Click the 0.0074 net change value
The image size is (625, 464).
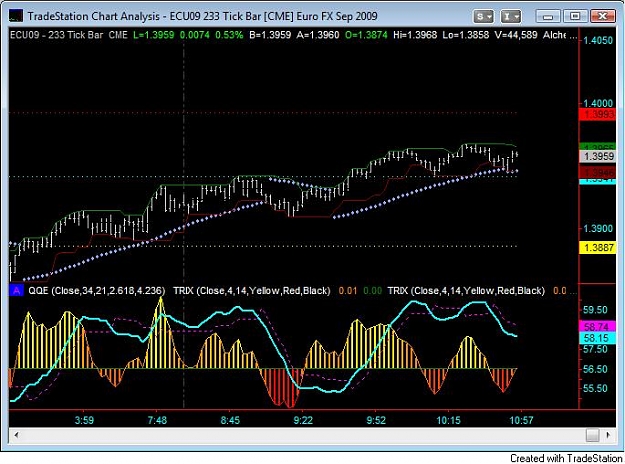coord(195,35)
